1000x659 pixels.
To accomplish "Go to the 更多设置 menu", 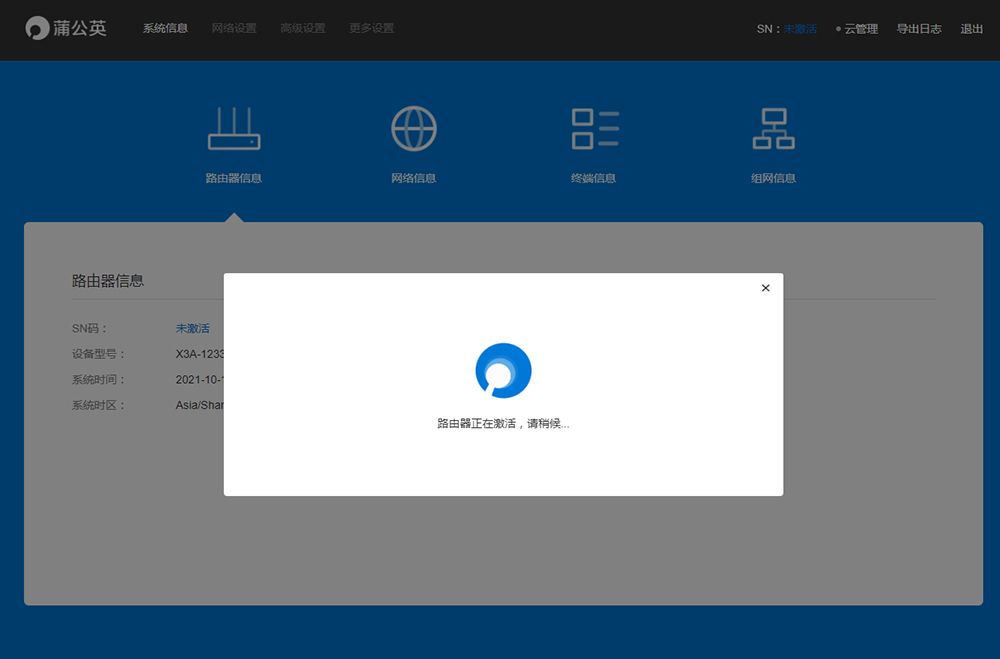I will tap(371, 28).
